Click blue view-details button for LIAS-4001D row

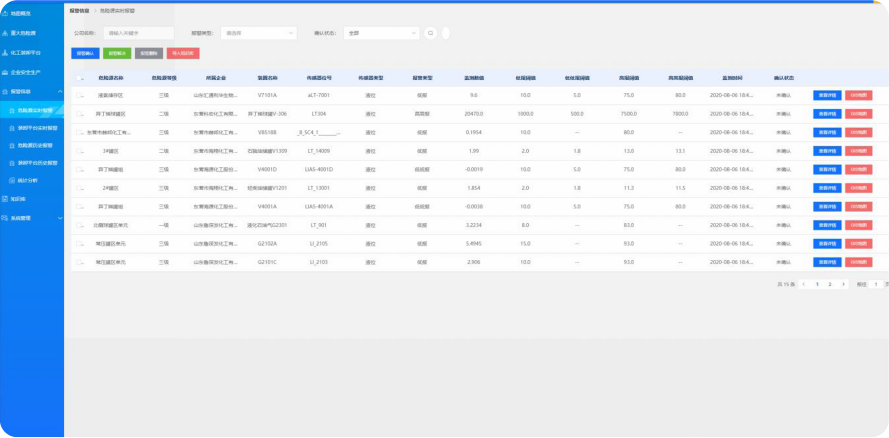(827, 169)
